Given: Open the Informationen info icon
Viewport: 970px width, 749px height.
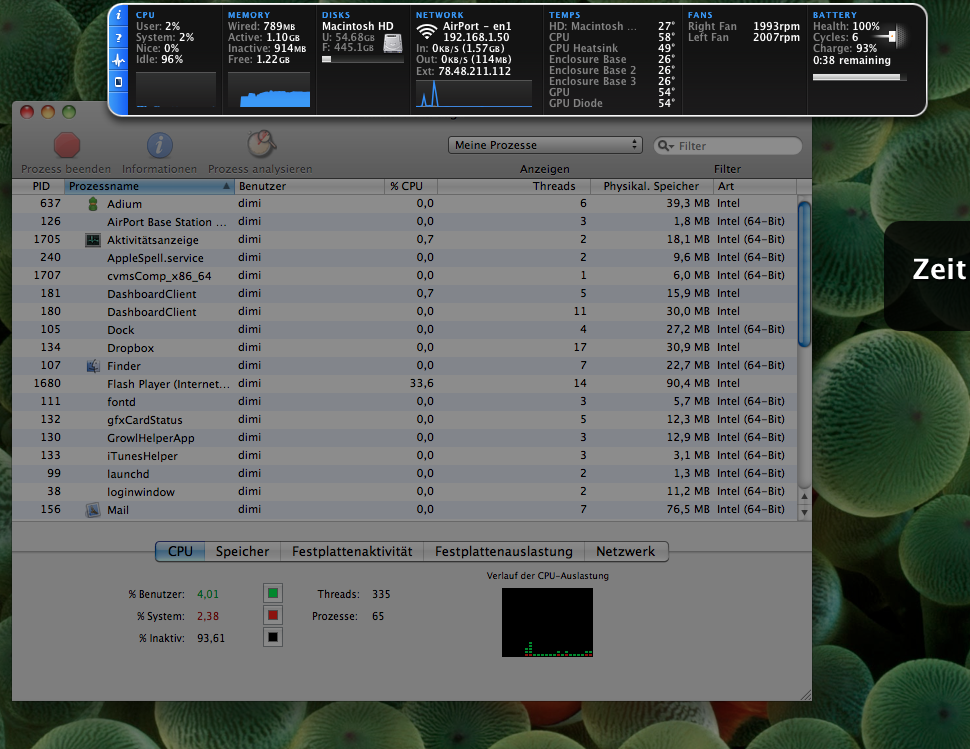Looking at the screenshot, I should click(160, 145).
